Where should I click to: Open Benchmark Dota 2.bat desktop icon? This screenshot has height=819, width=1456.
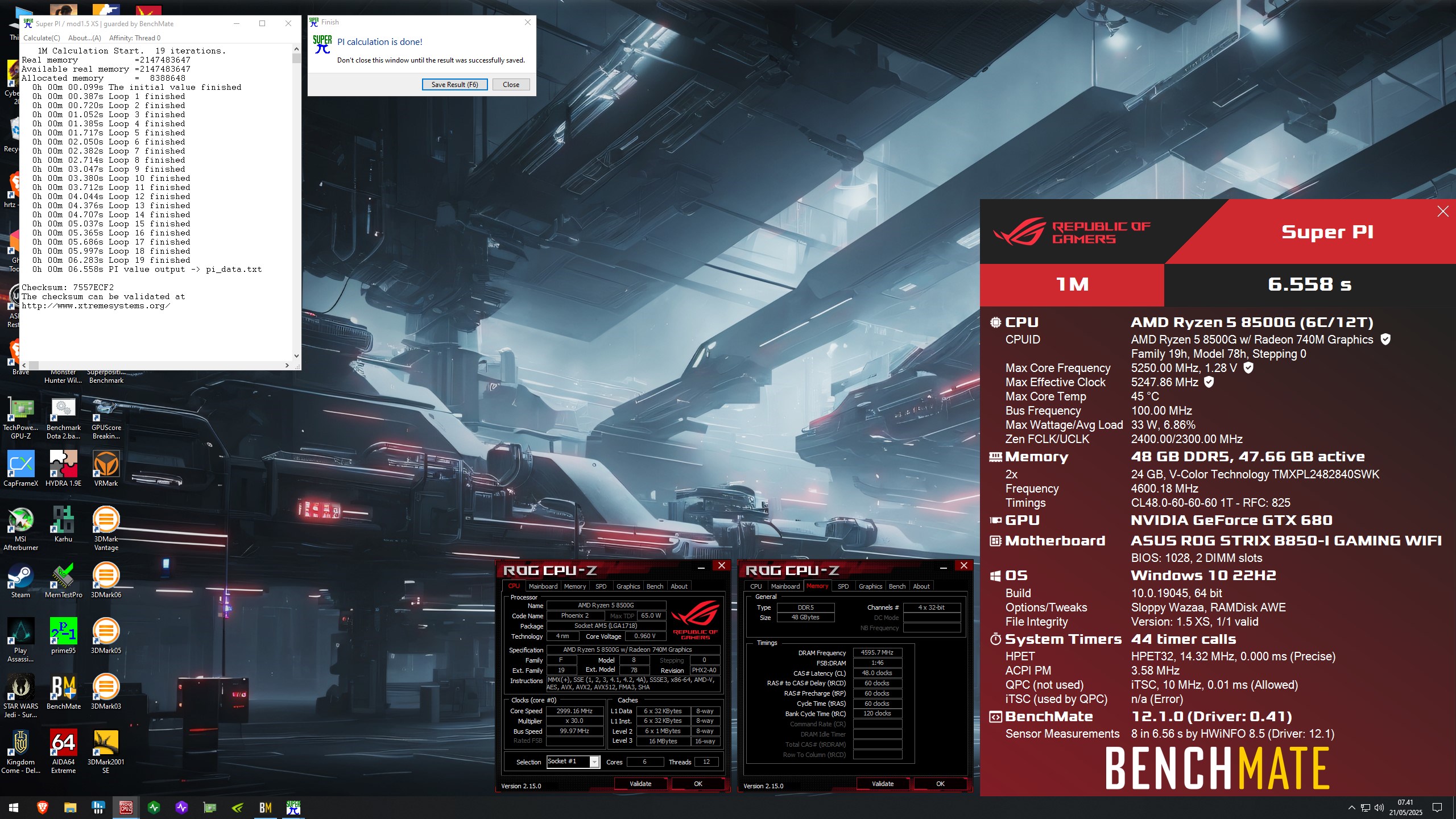[x=63, y=418]
